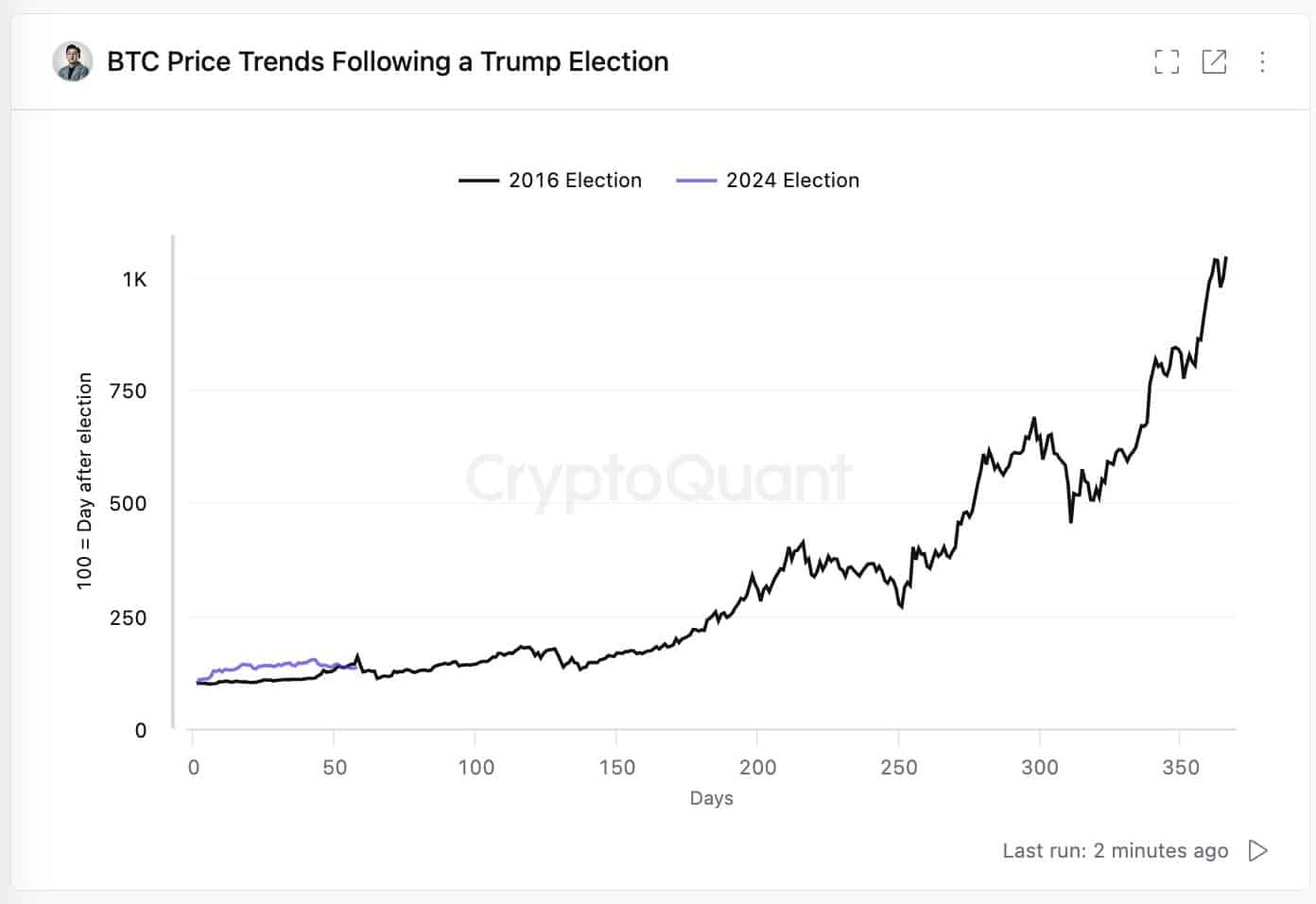Image resolution: width=1316 pixels, height=904 pixels.
Task: Expand the chart to fullscreen view
Action: pos(1167,61)
